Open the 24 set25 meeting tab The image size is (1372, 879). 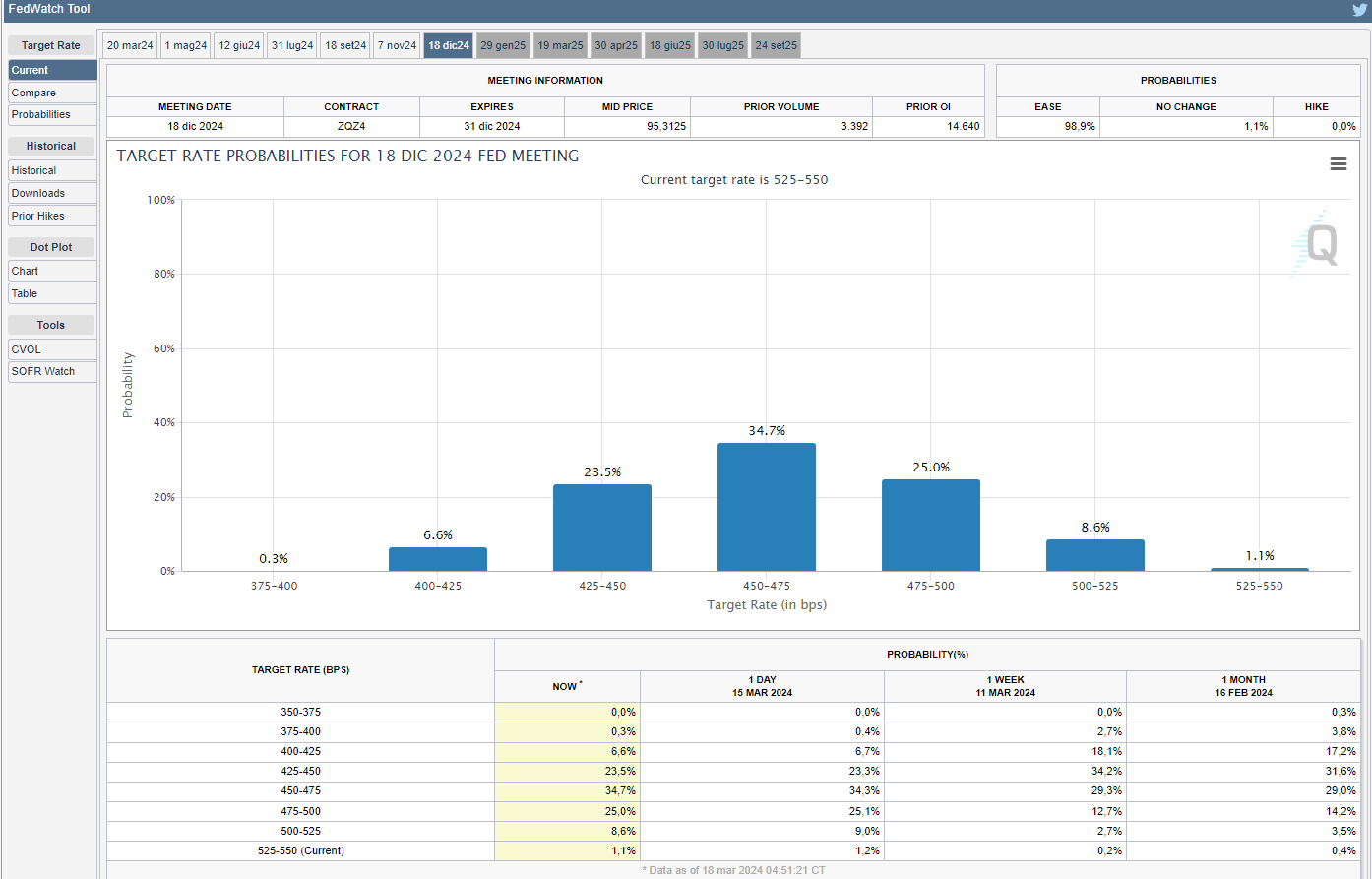[776, 45]
